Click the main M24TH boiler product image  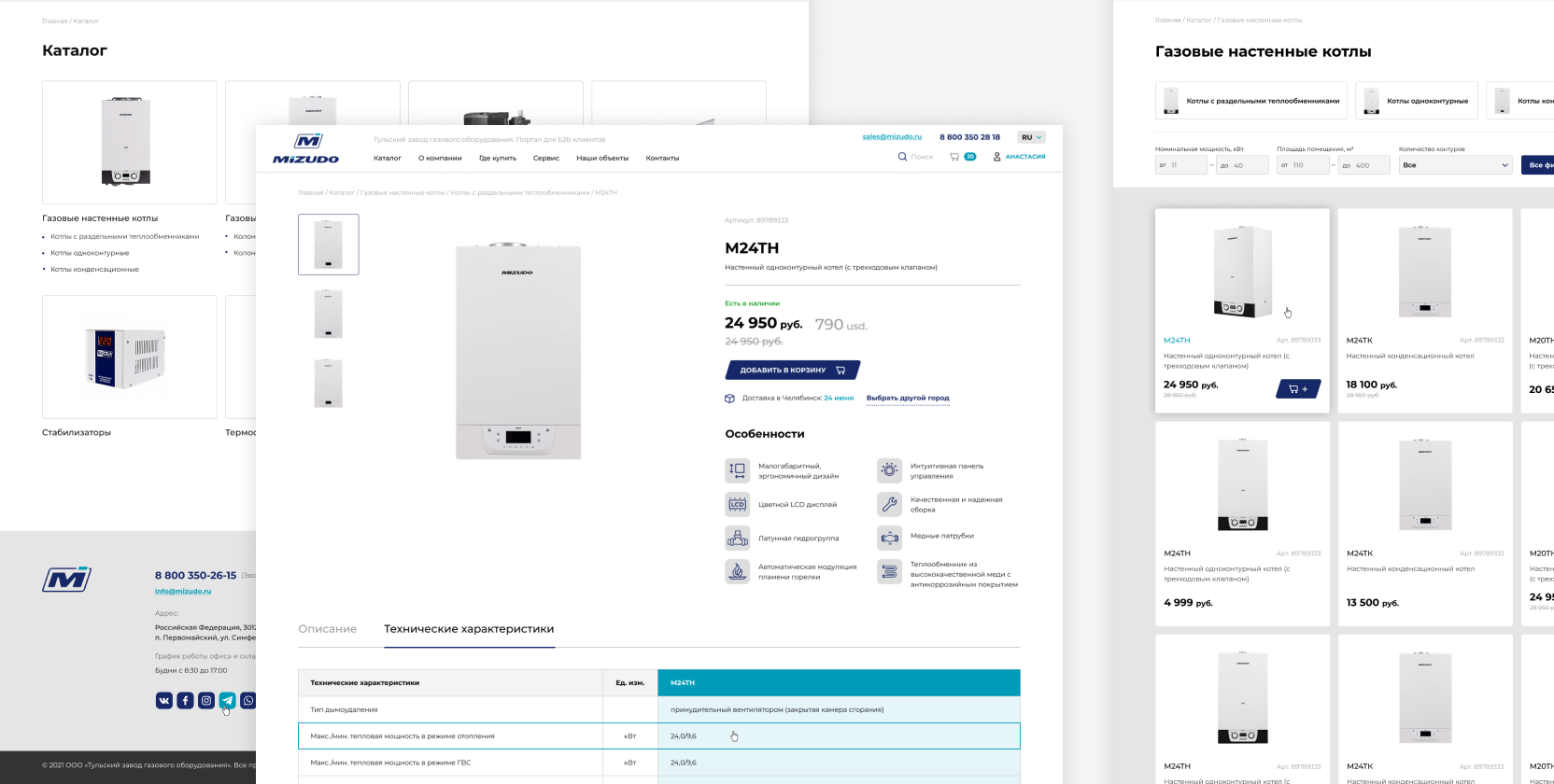[x=518, y=351]
